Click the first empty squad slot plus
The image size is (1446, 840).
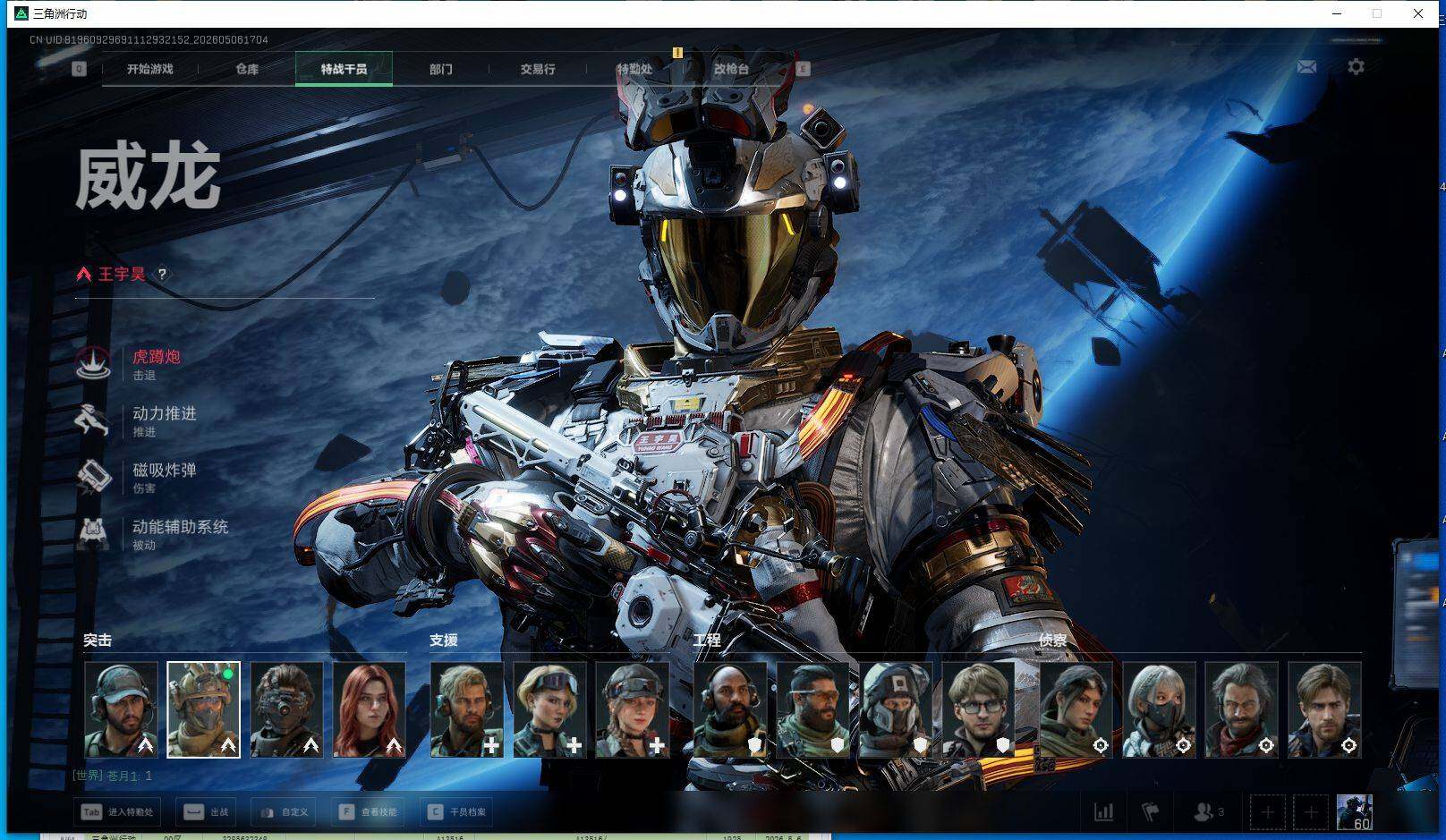pyautogui.click(x=1267, y=812)
